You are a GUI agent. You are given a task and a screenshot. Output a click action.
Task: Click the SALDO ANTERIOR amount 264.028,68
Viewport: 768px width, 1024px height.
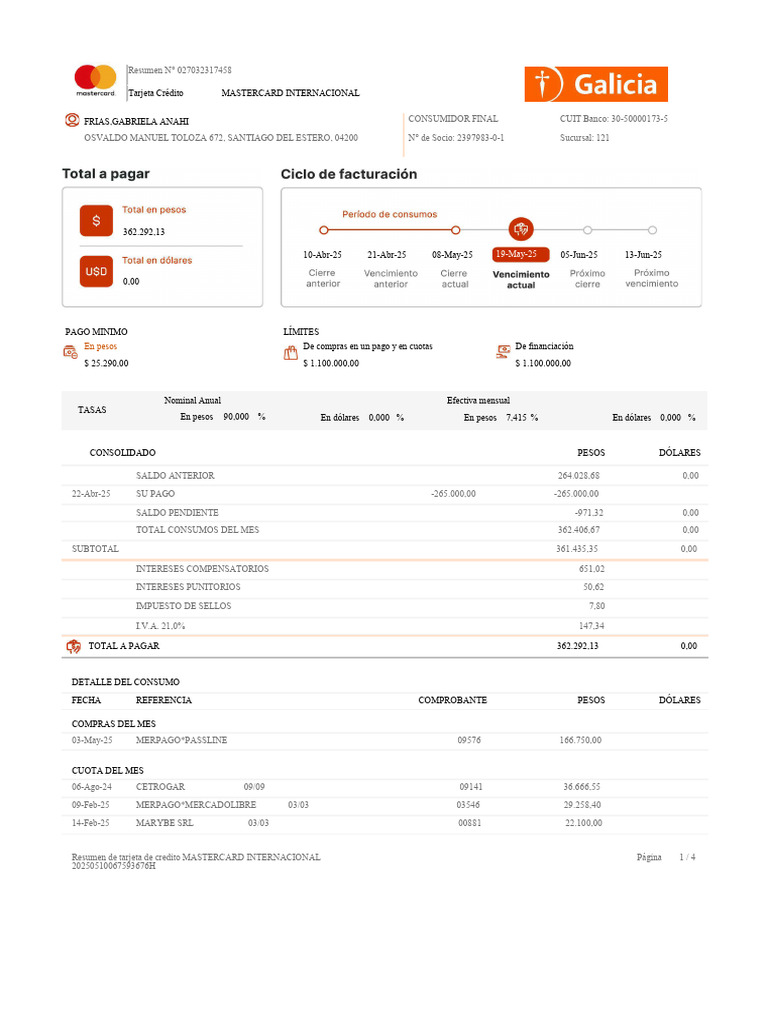pyautogui.click(x=579, y=475)
